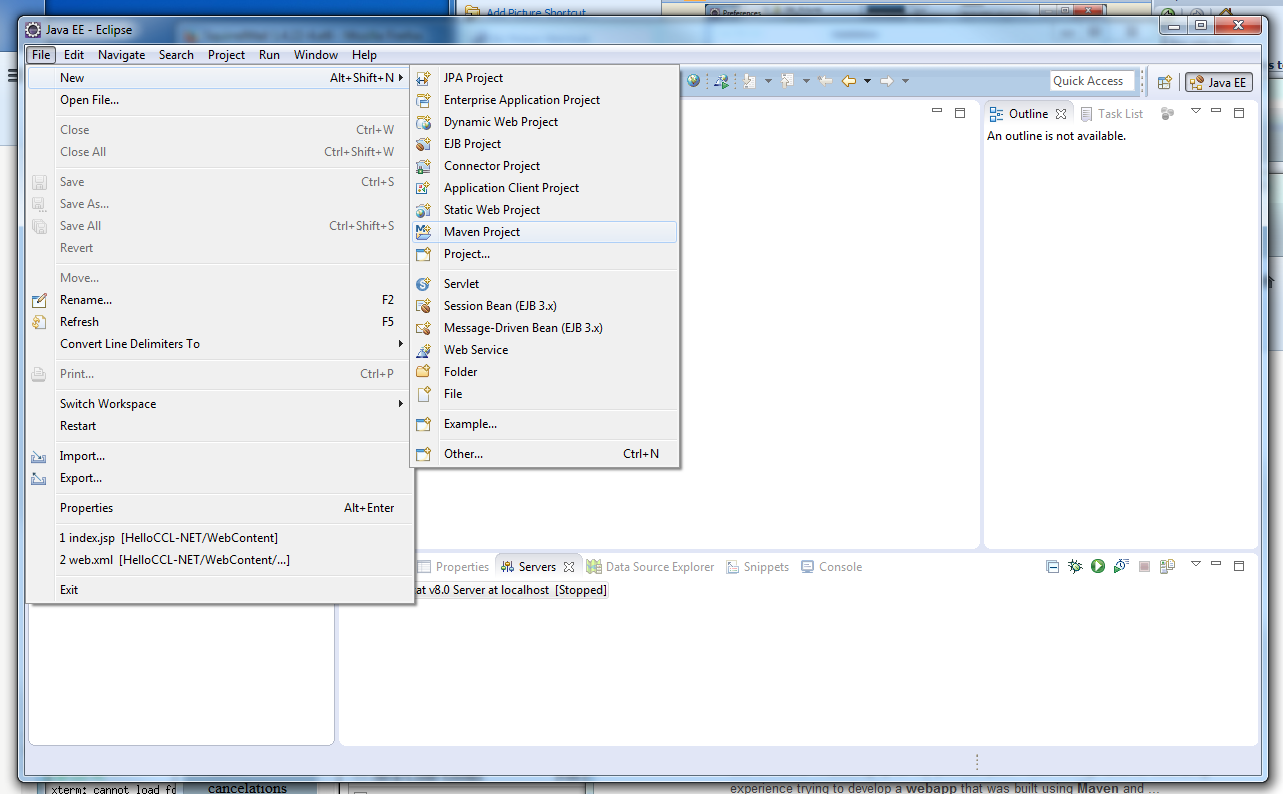Select Dynamic Web Project from New menu

coord(501,122)
